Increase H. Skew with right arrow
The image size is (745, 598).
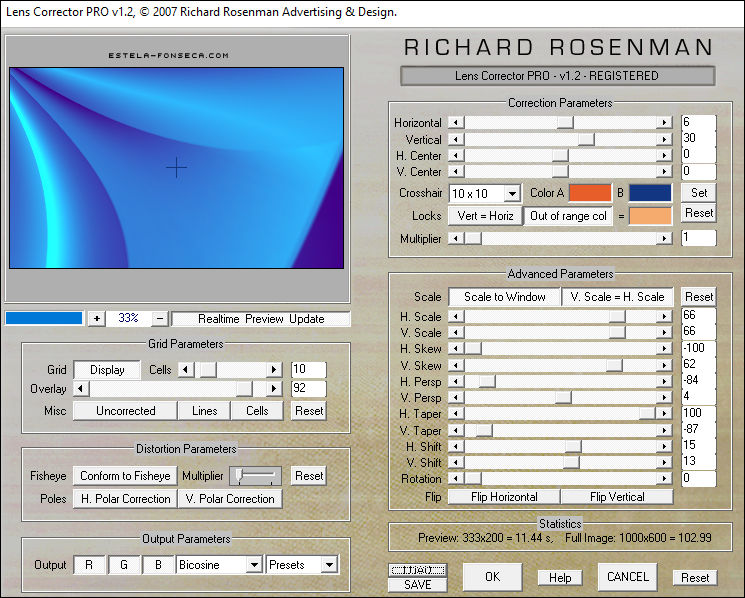(664, 349)
